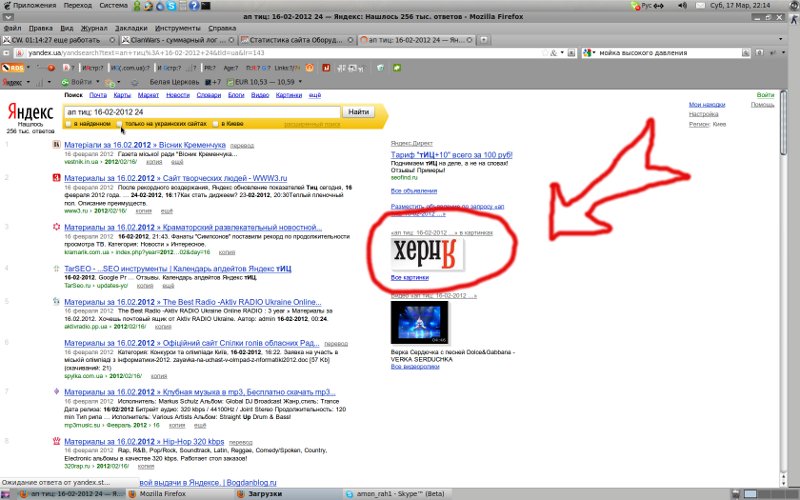Open the mail envelope indicator in tray
This screenshot has width=800, height=500.
click(x=701, y=6)
